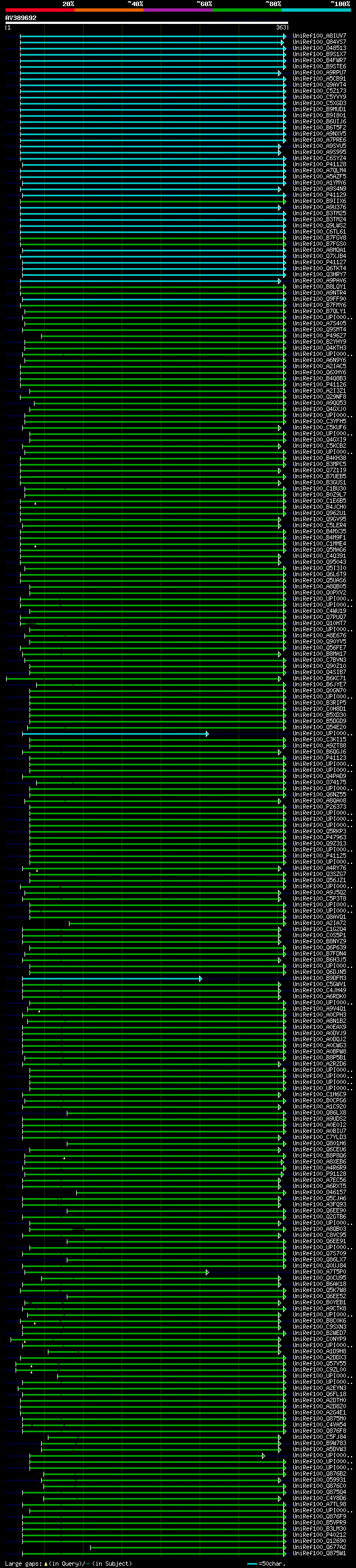Click the UniRef100_P40212 label
This screenshot has width=356, height=1568.
[x=319, y=1535]
